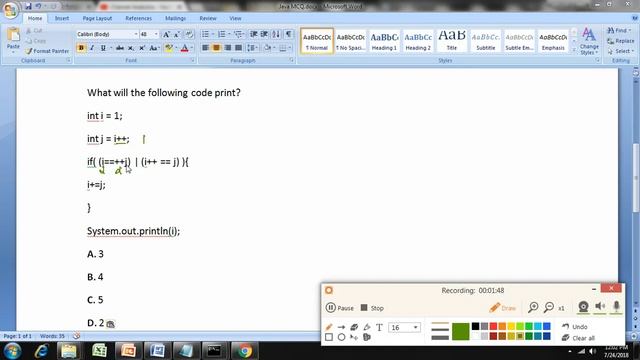The image size is (640, 360).
Task: Click the Format Painter tool
Action: (x=47, y=51)
